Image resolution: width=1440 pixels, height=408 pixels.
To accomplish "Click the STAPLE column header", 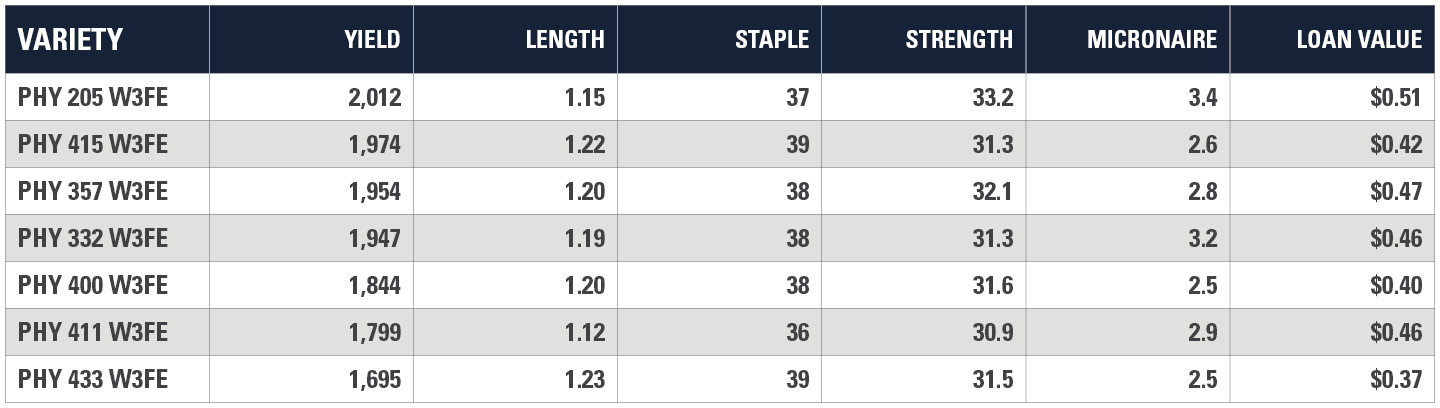I will (772, 39).
